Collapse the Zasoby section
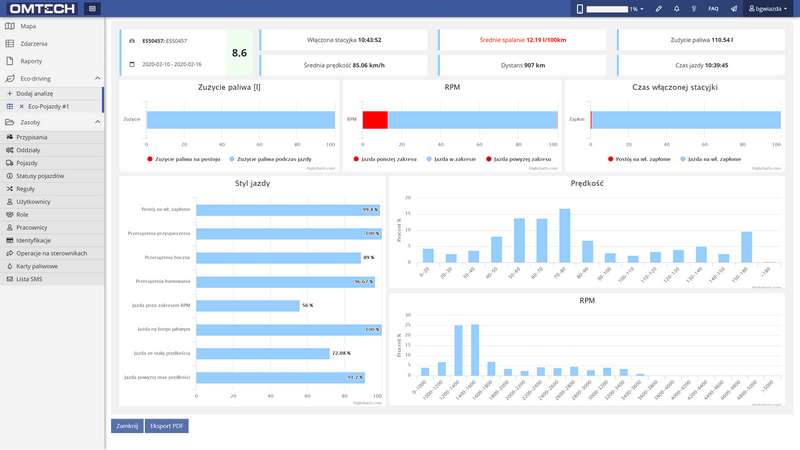Screen dimensions: 800x450 tap(97, 122)
